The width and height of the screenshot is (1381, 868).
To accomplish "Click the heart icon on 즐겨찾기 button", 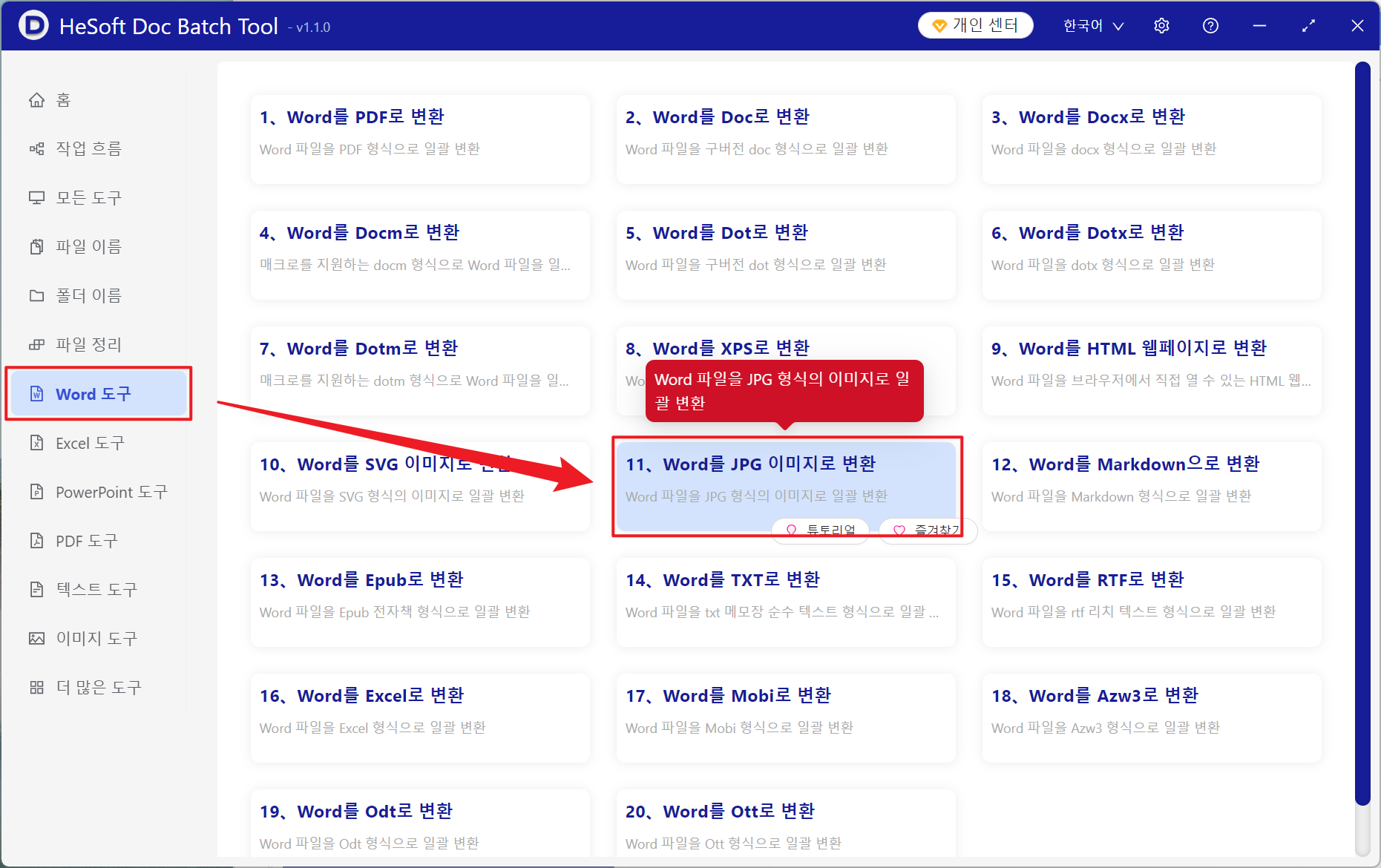I will [x=899, y=530].
